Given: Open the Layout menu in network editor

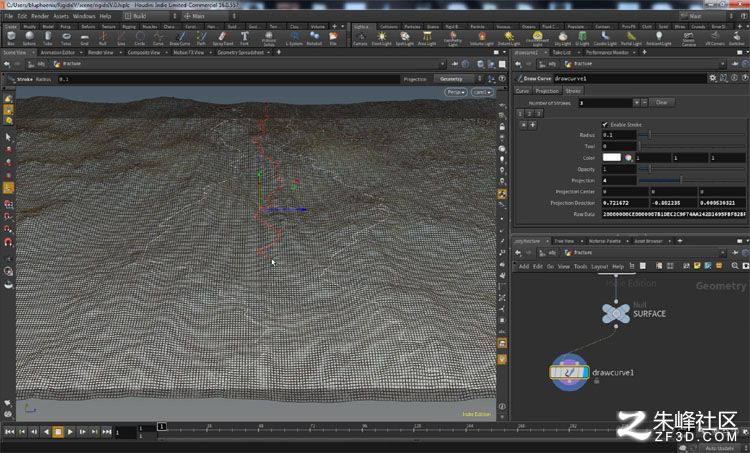Looking at the screenshot, I should 599,266.
